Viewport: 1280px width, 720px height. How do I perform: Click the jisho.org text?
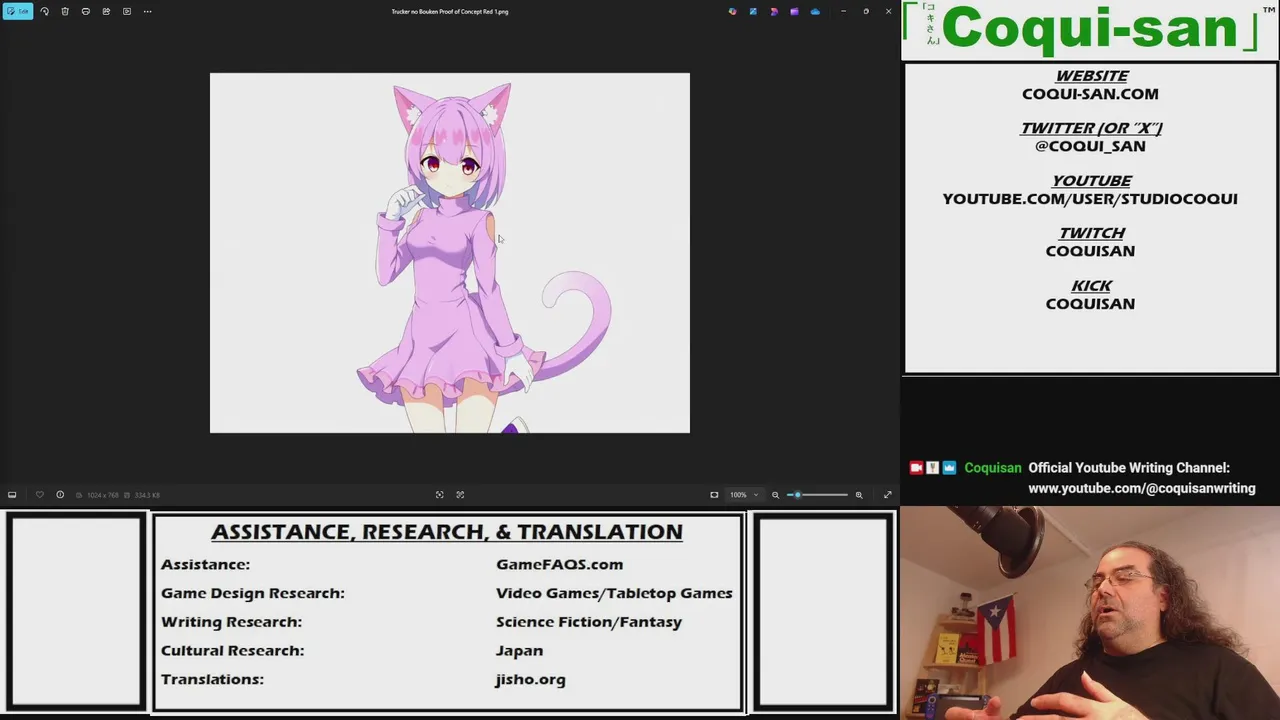pos(530,680)
